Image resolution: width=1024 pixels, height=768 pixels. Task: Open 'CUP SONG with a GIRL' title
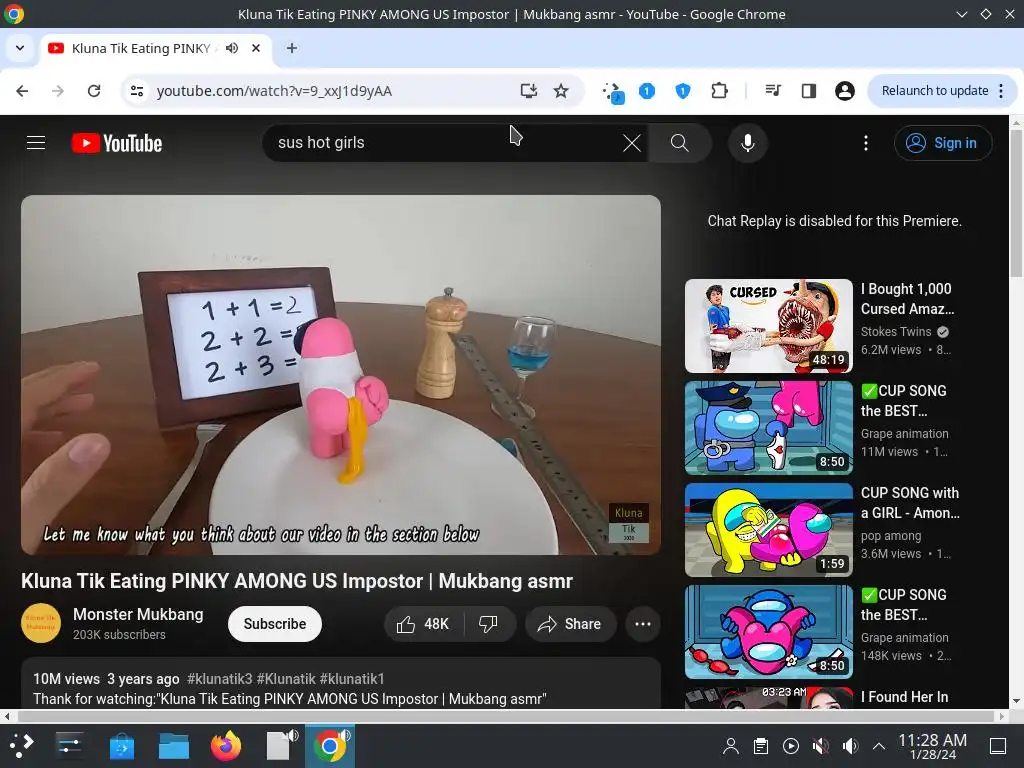click(x=910, y=503)
